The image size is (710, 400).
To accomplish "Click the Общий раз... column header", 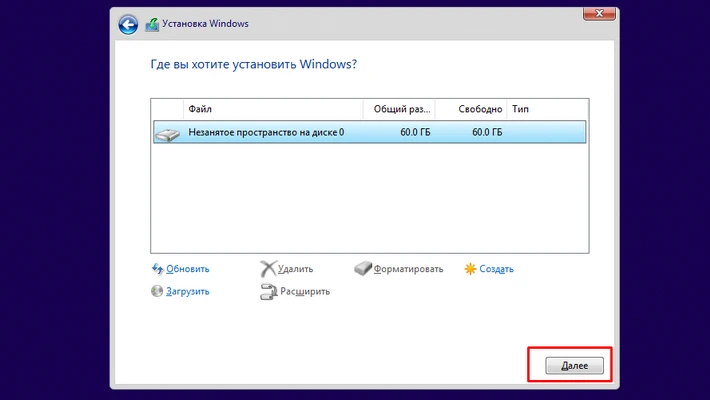I will [x=399, y=109].
